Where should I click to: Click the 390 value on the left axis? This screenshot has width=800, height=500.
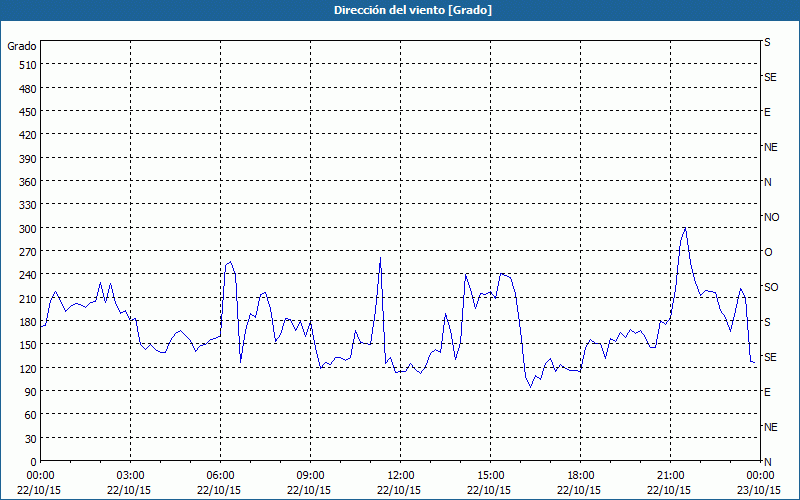pyautogui.click(x=28, y=159)
